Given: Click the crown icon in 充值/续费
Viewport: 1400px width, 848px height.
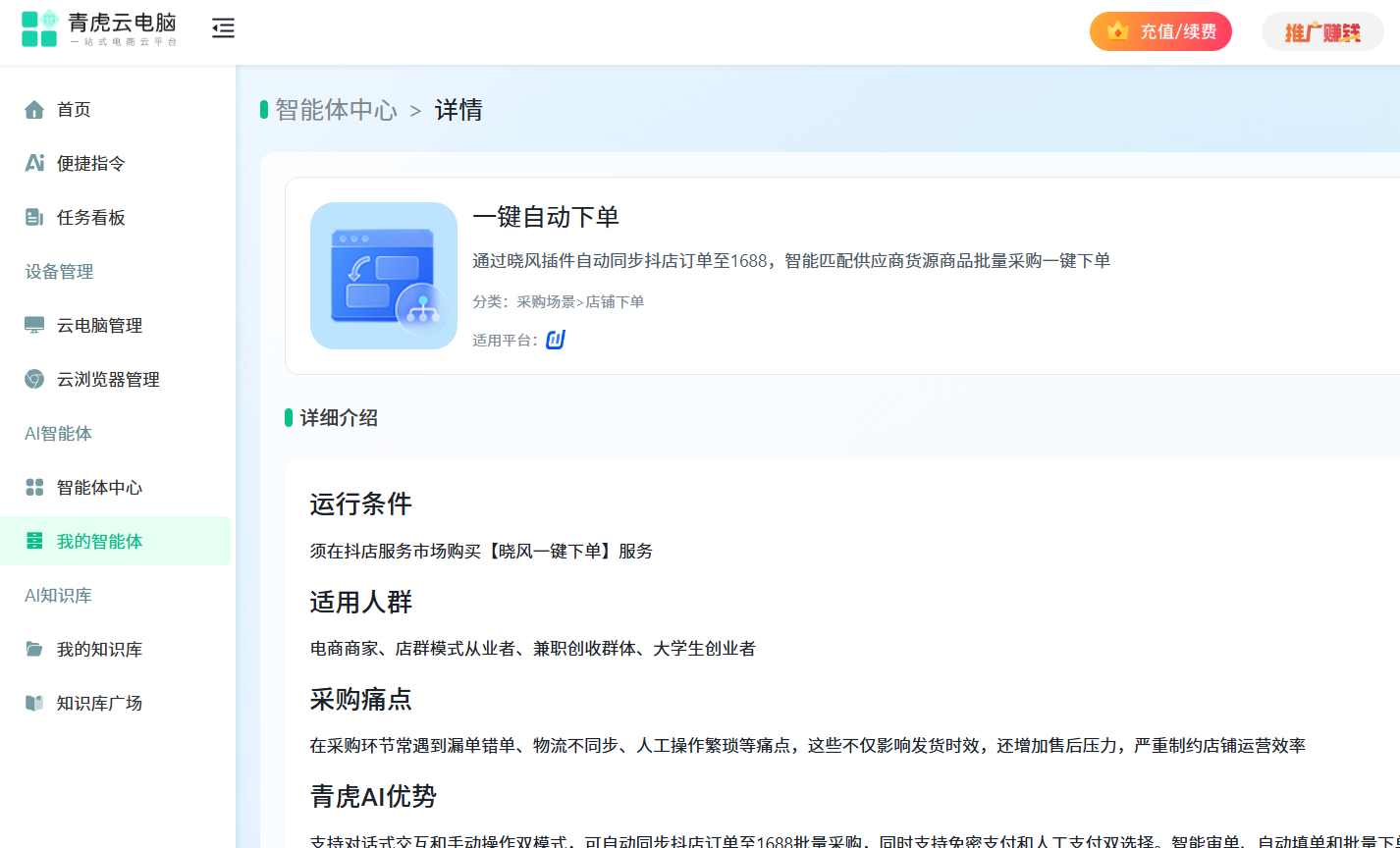Looking at the screenshot, I should point(1117,31).
